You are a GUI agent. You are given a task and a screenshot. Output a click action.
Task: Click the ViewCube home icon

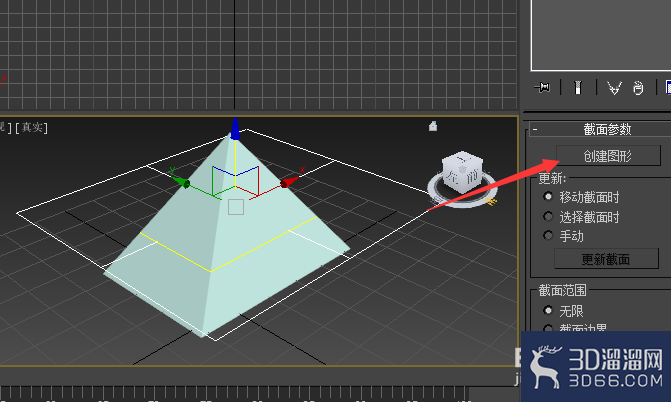pyautogui.click(x=433, y=126)
